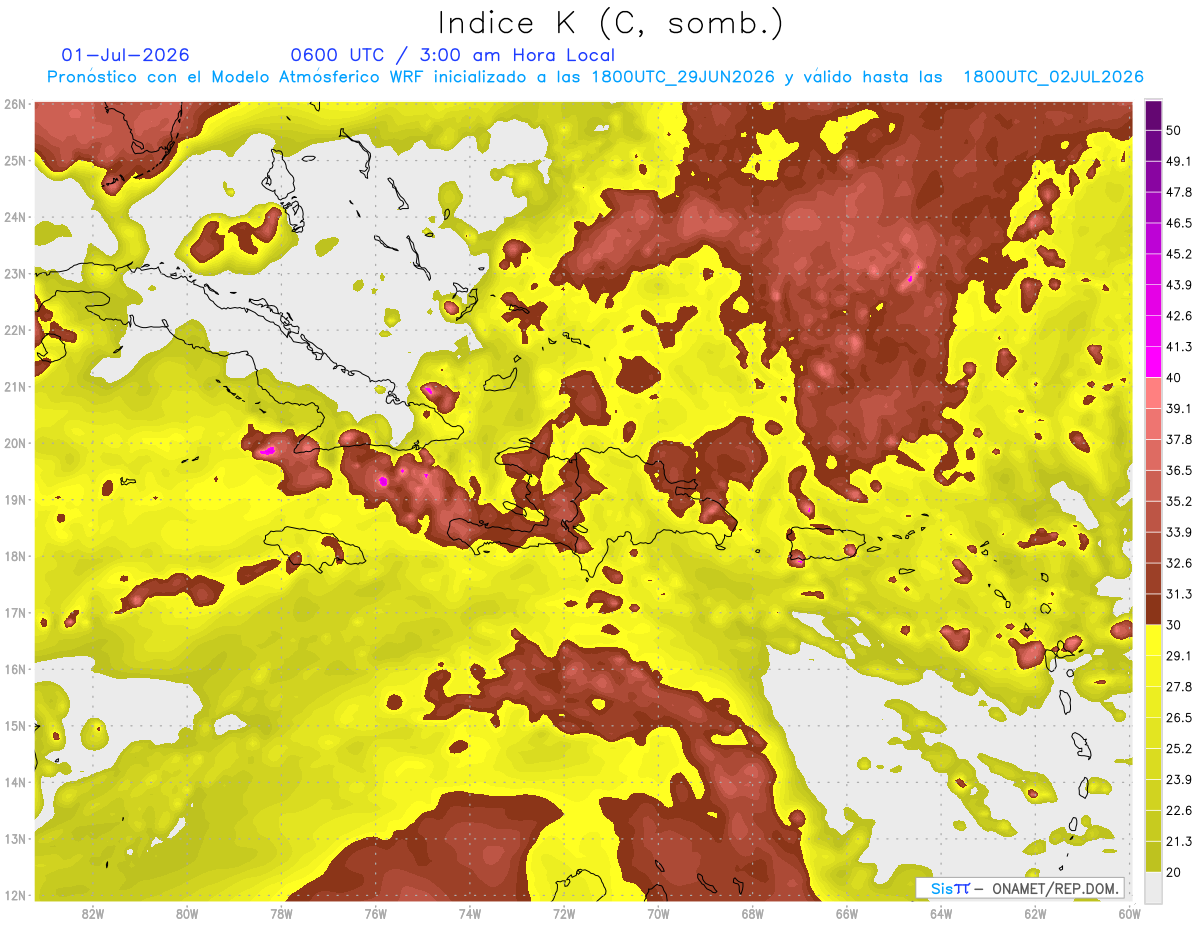Select the '01-Jul-2026' date label

click(125, 55)
